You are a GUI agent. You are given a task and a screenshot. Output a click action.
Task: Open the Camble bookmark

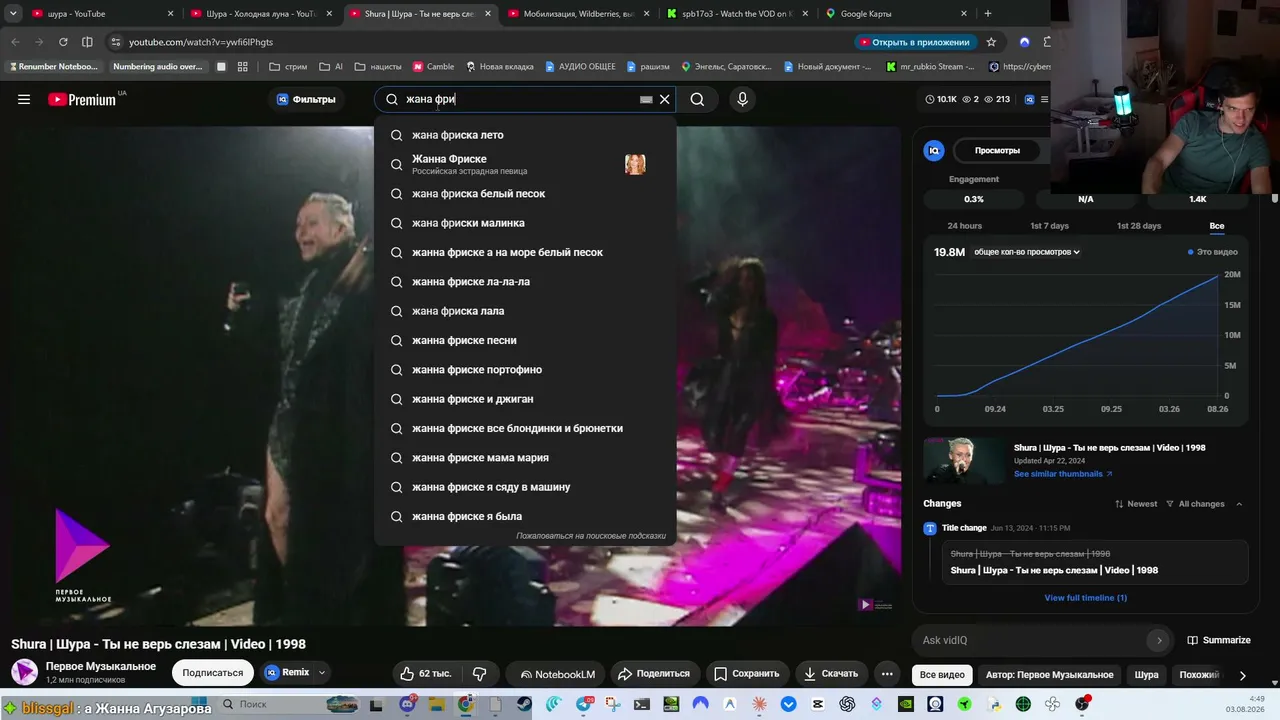coord(432,67)
